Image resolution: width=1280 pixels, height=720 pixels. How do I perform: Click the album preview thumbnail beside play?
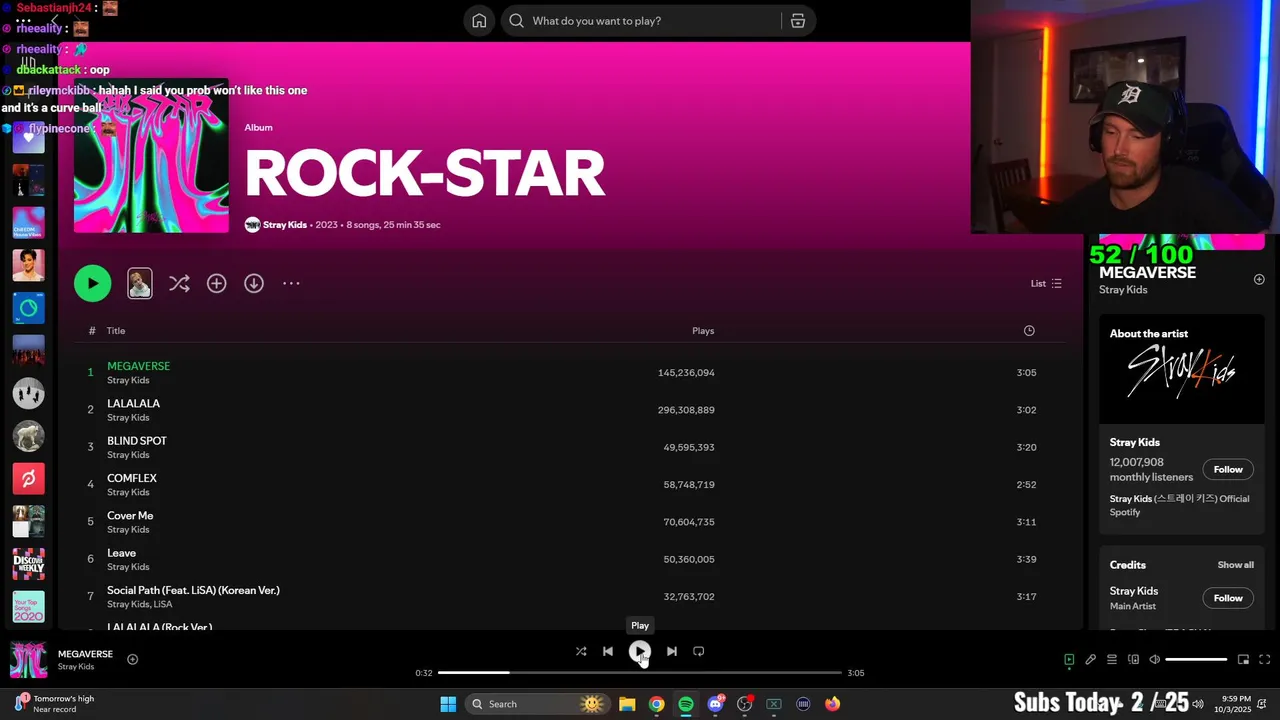pos(140,283)
